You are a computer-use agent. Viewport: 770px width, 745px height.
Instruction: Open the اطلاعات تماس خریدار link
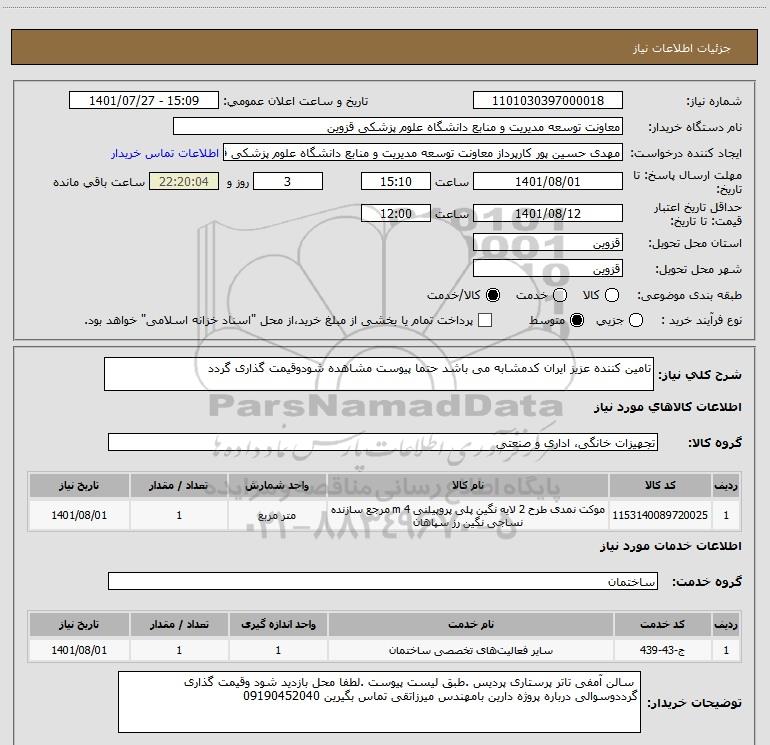(x=165, y=153)
